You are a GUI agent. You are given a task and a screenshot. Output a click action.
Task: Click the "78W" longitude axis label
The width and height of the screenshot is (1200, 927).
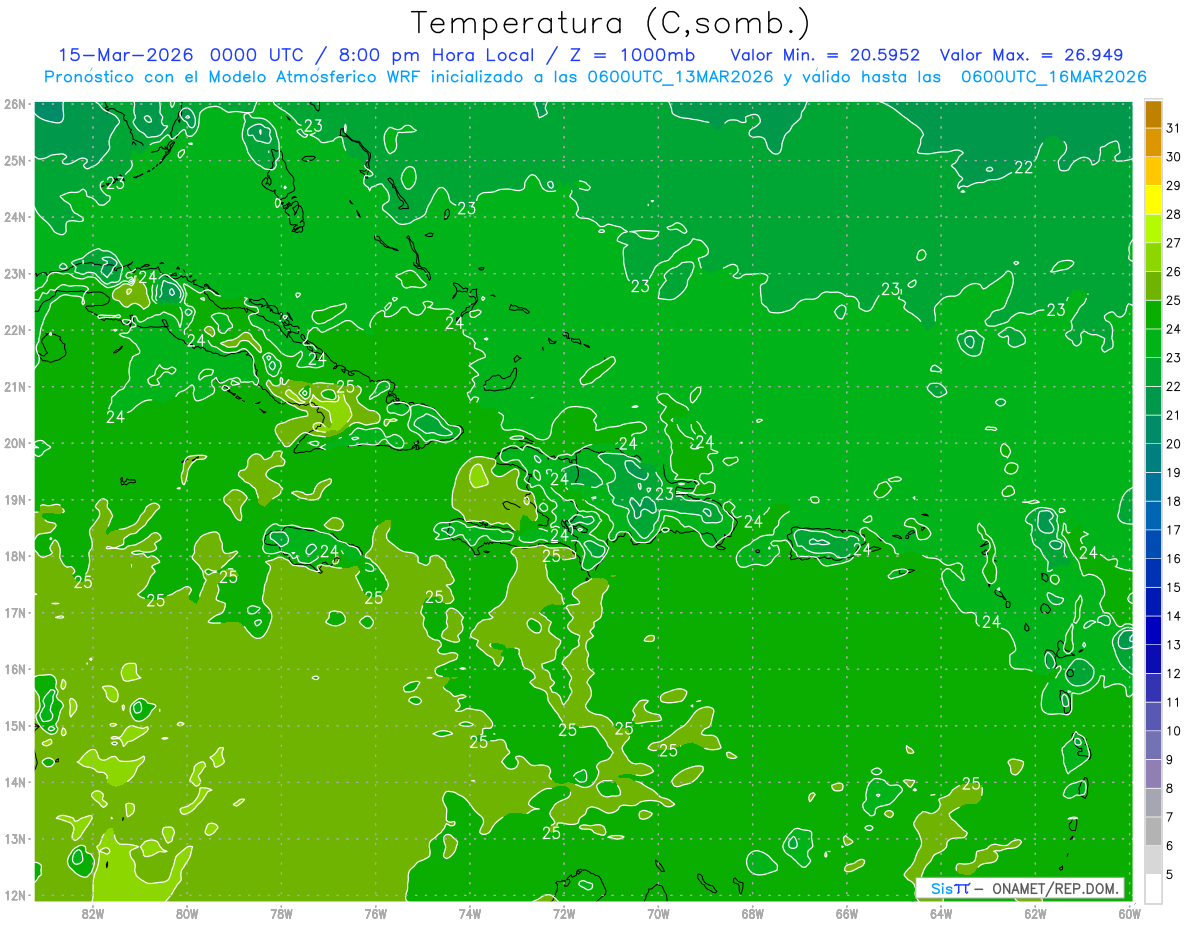(x=281, y=913)
